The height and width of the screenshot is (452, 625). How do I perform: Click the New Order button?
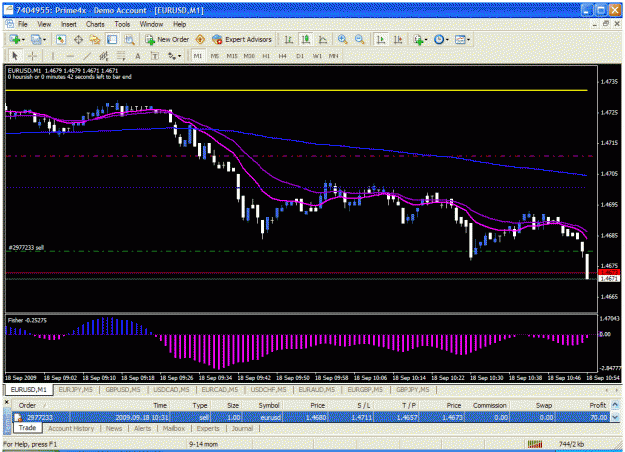(167, 39)
